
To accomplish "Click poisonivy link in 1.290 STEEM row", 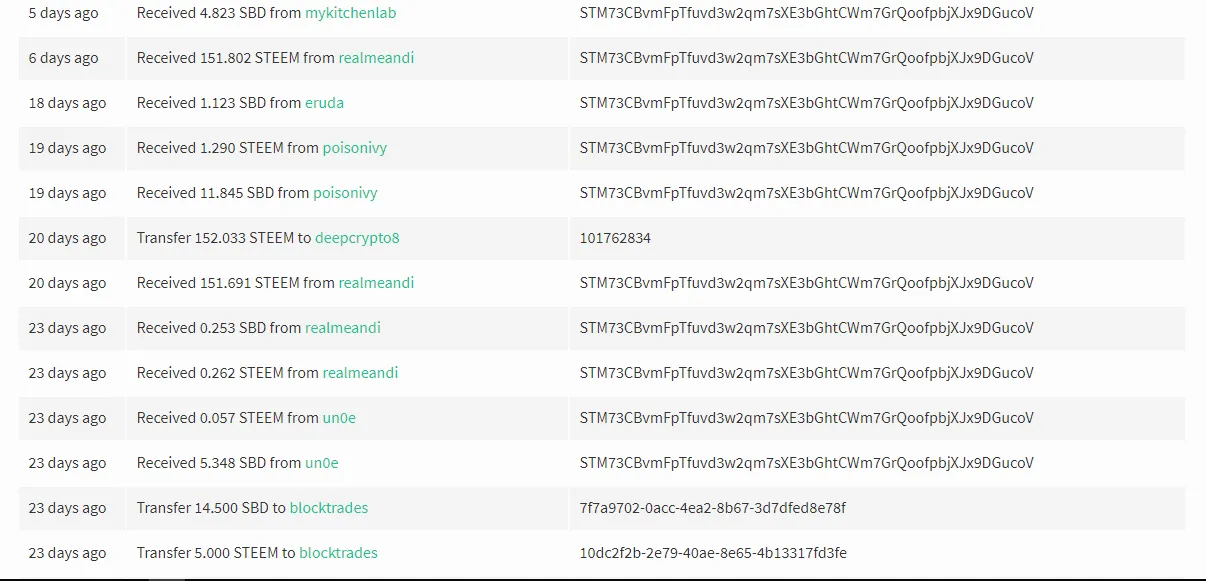I will click(x=355, y=148).
